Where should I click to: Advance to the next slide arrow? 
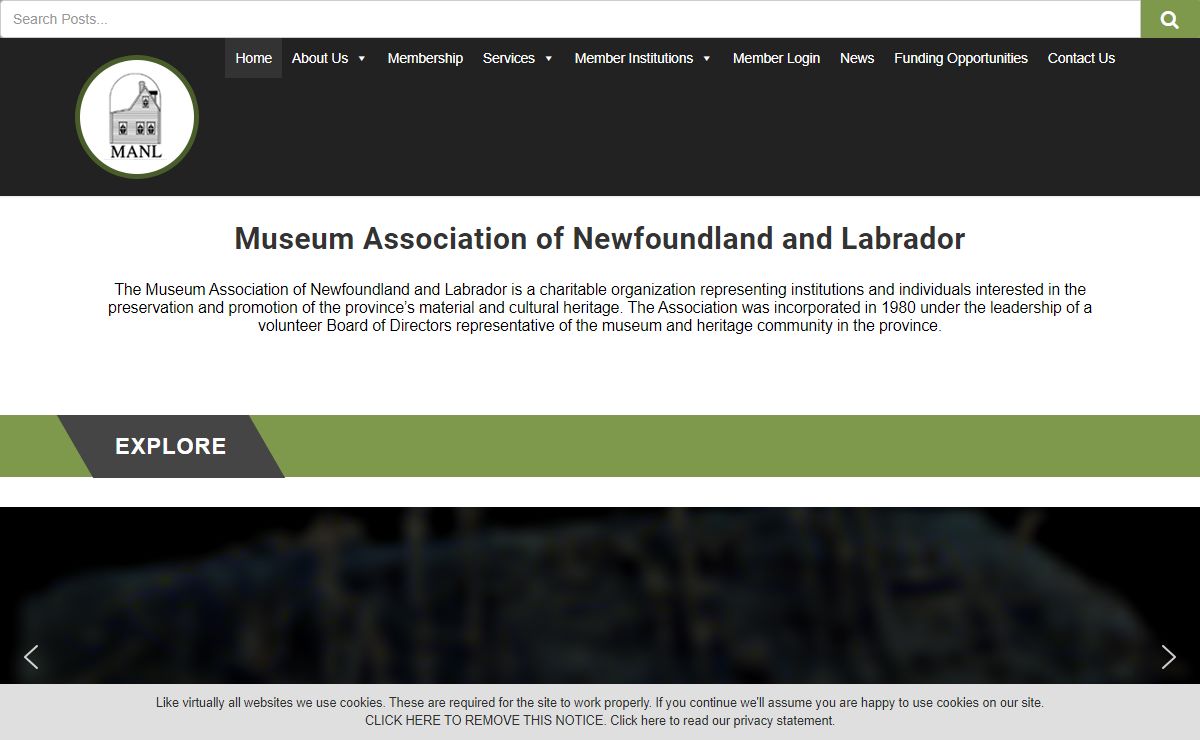(x=1168, y=657)
